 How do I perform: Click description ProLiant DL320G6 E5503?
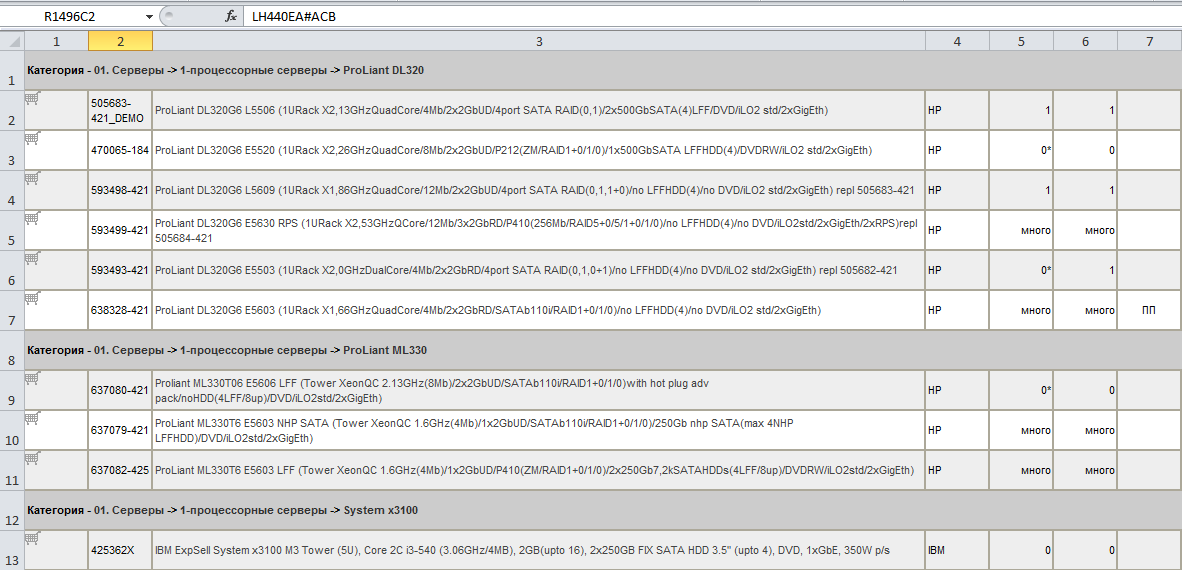pyautogui.click(x=539, y=271)
